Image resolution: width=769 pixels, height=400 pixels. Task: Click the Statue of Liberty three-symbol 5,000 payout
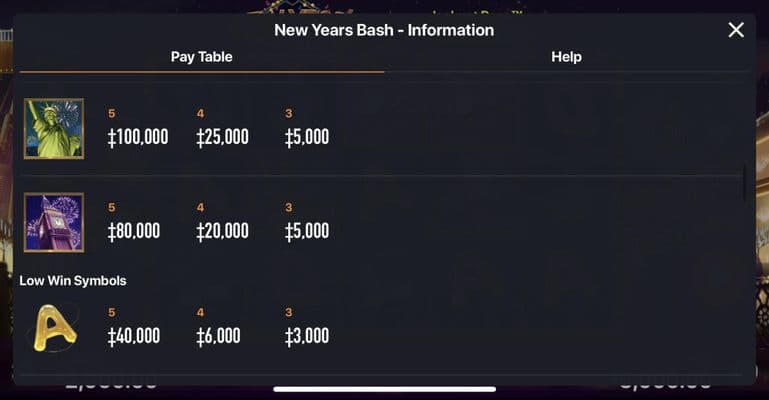(x=306, y=137)
